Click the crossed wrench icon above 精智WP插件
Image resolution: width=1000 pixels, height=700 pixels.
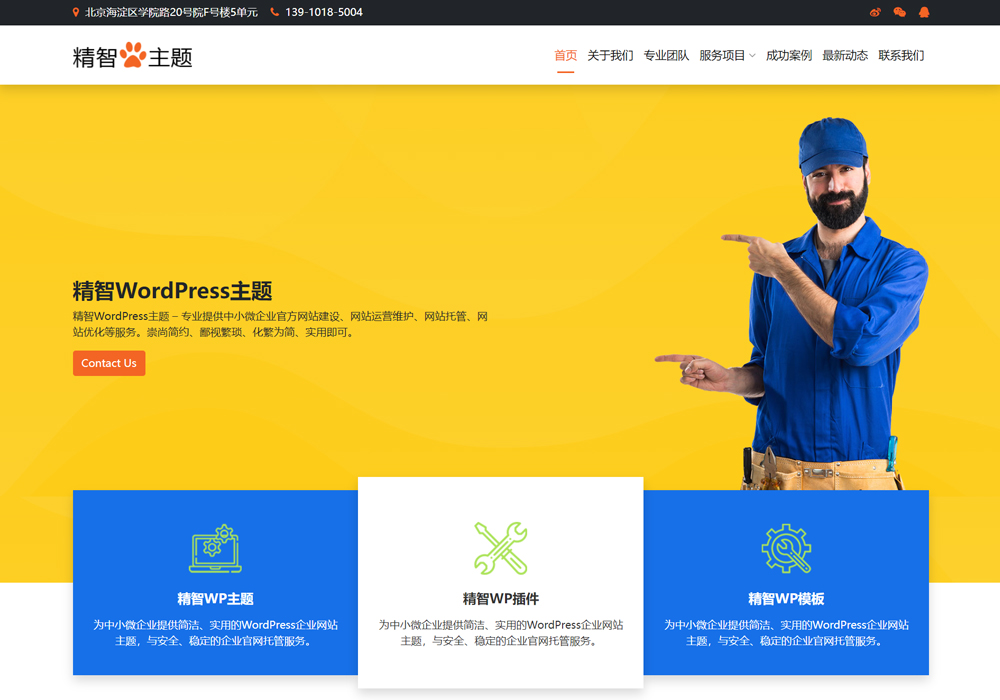(x=500, y=548)
